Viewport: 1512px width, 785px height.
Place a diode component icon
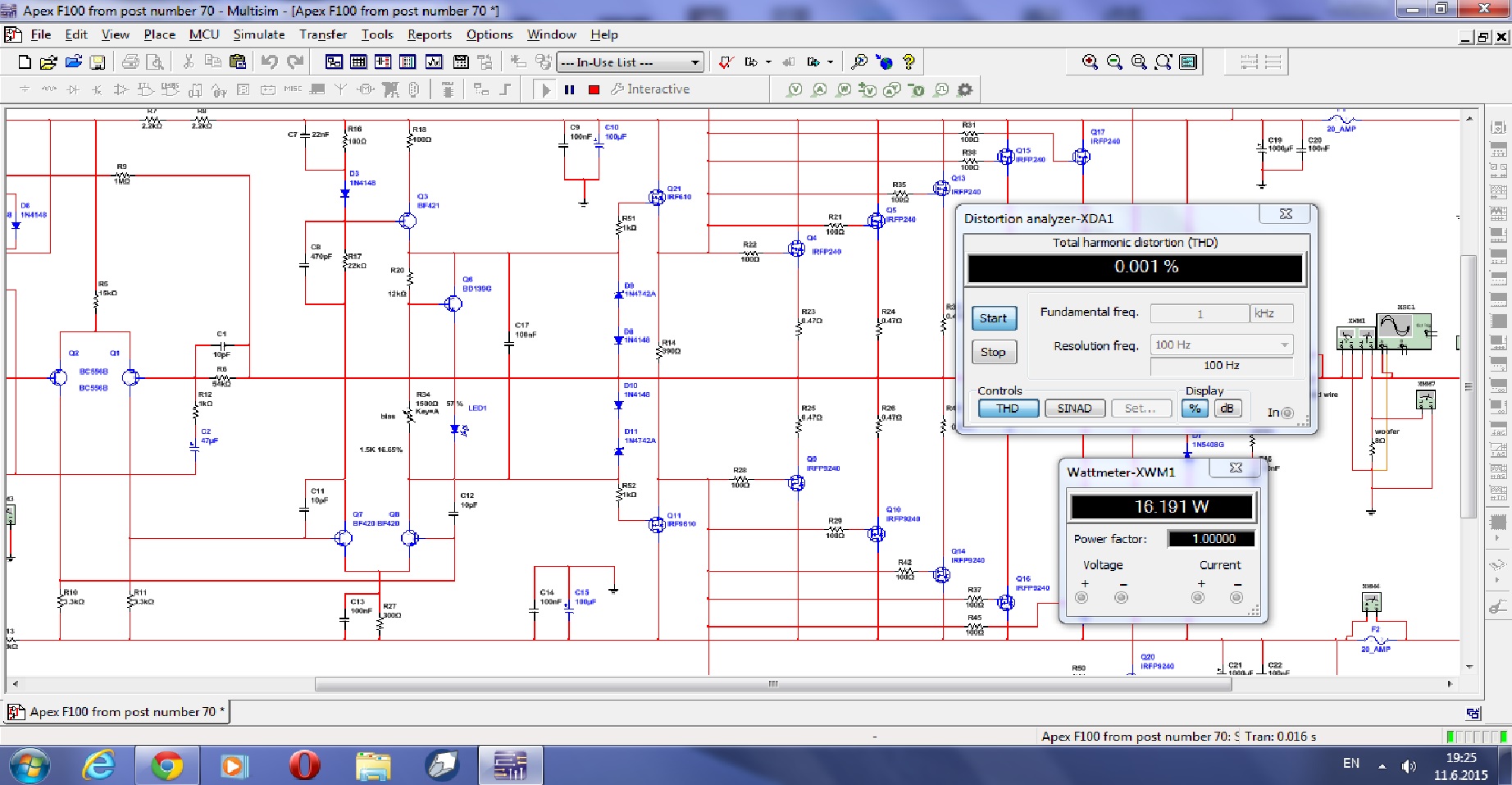(x=74, y=89)
